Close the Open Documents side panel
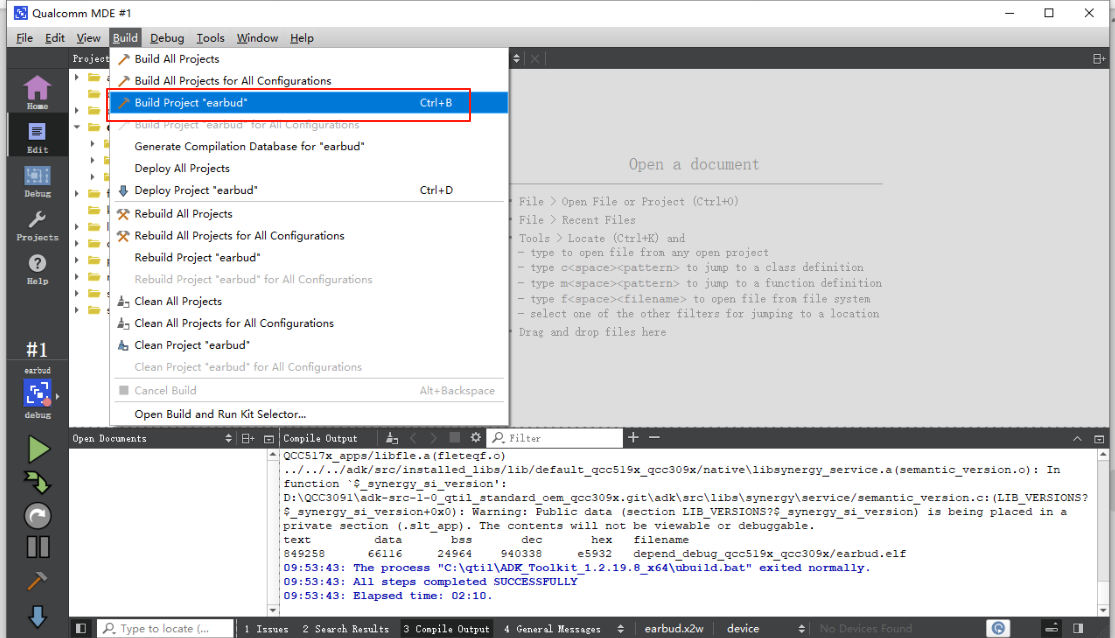 tap(269, 439)
